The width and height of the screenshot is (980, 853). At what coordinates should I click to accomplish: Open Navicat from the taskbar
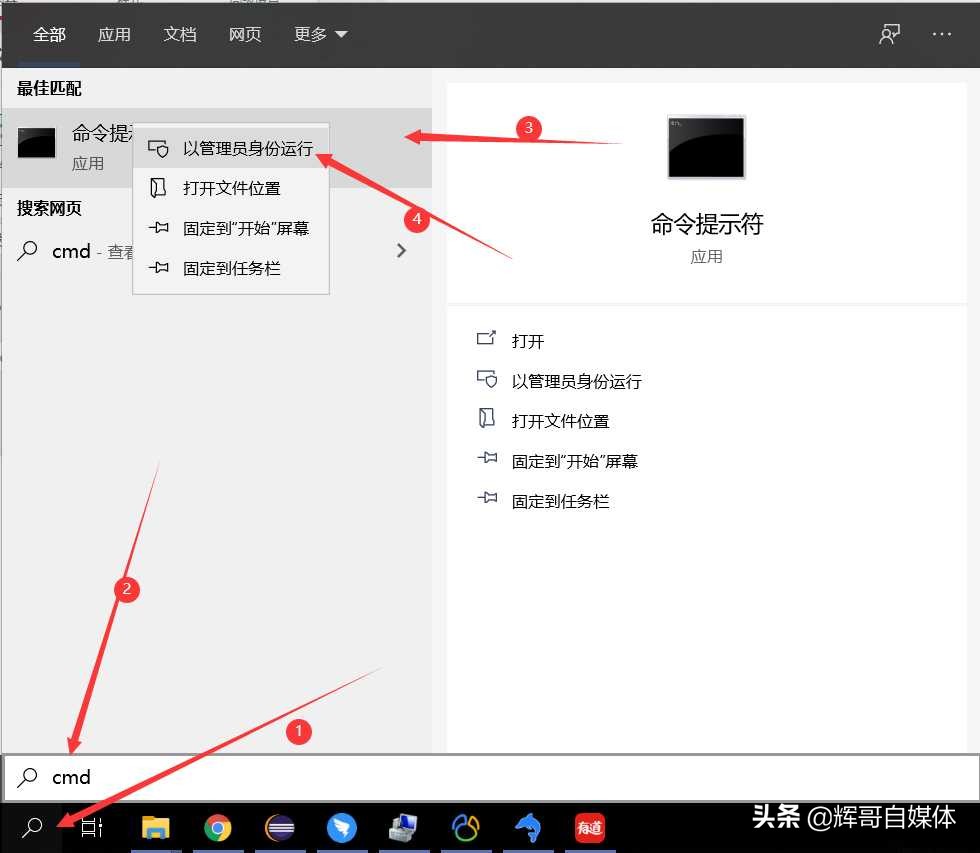click(466, 828)
